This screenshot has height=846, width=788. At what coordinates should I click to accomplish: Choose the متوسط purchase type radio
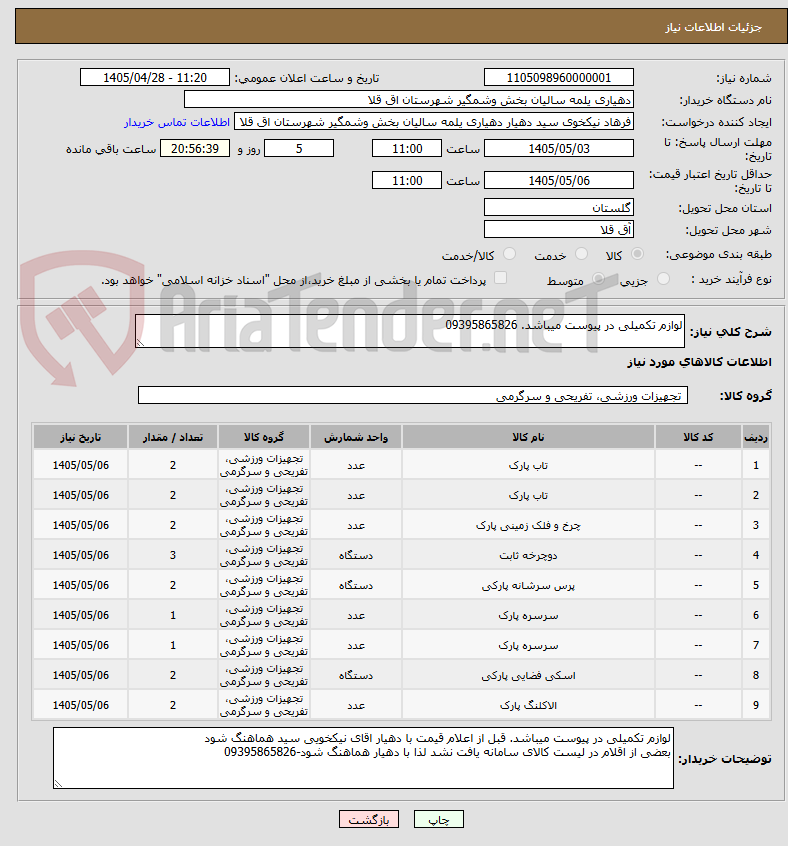598,279
